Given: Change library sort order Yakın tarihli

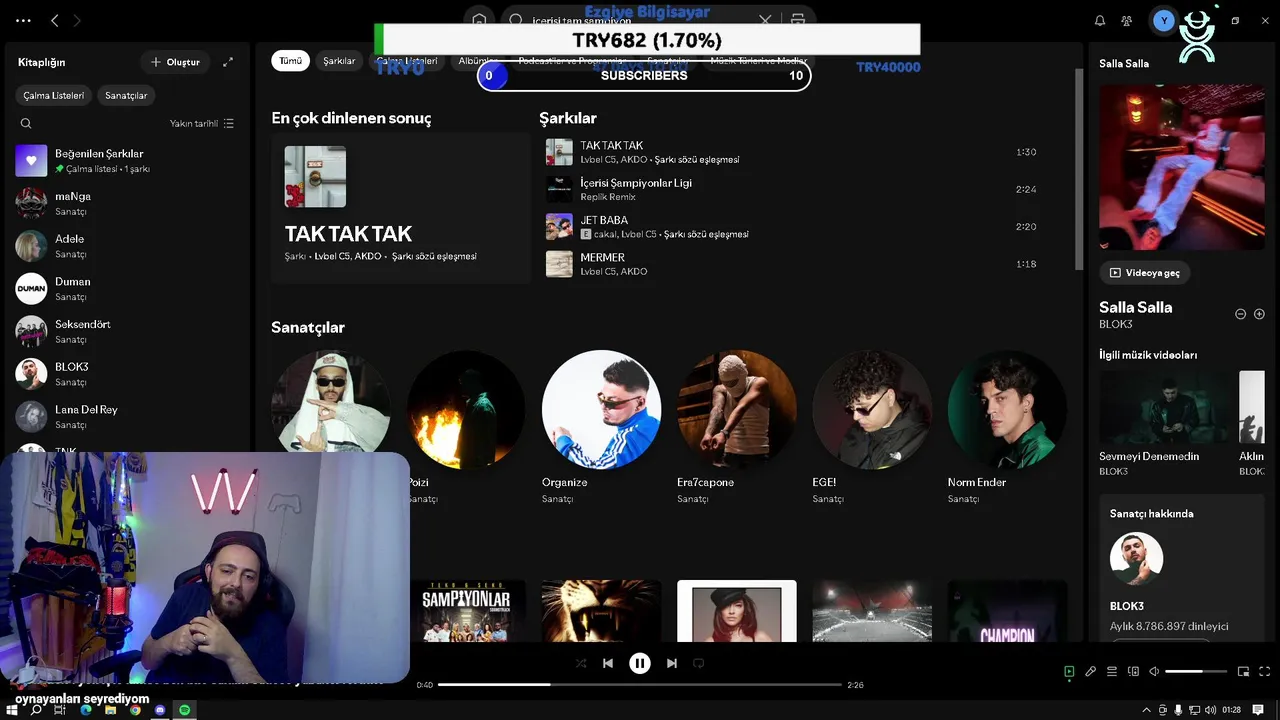Looking at the screenshot, I should (x=202, y=124).
